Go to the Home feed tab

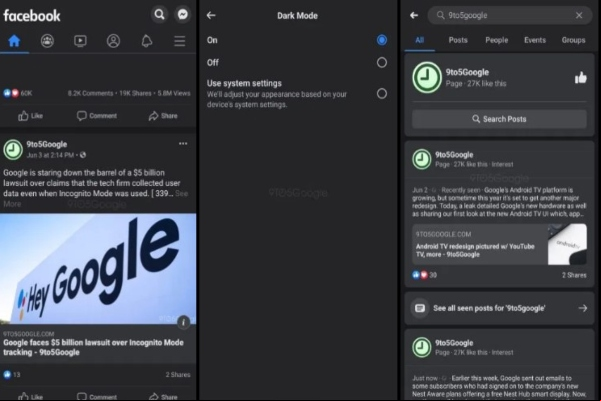[x=14, y=41]
